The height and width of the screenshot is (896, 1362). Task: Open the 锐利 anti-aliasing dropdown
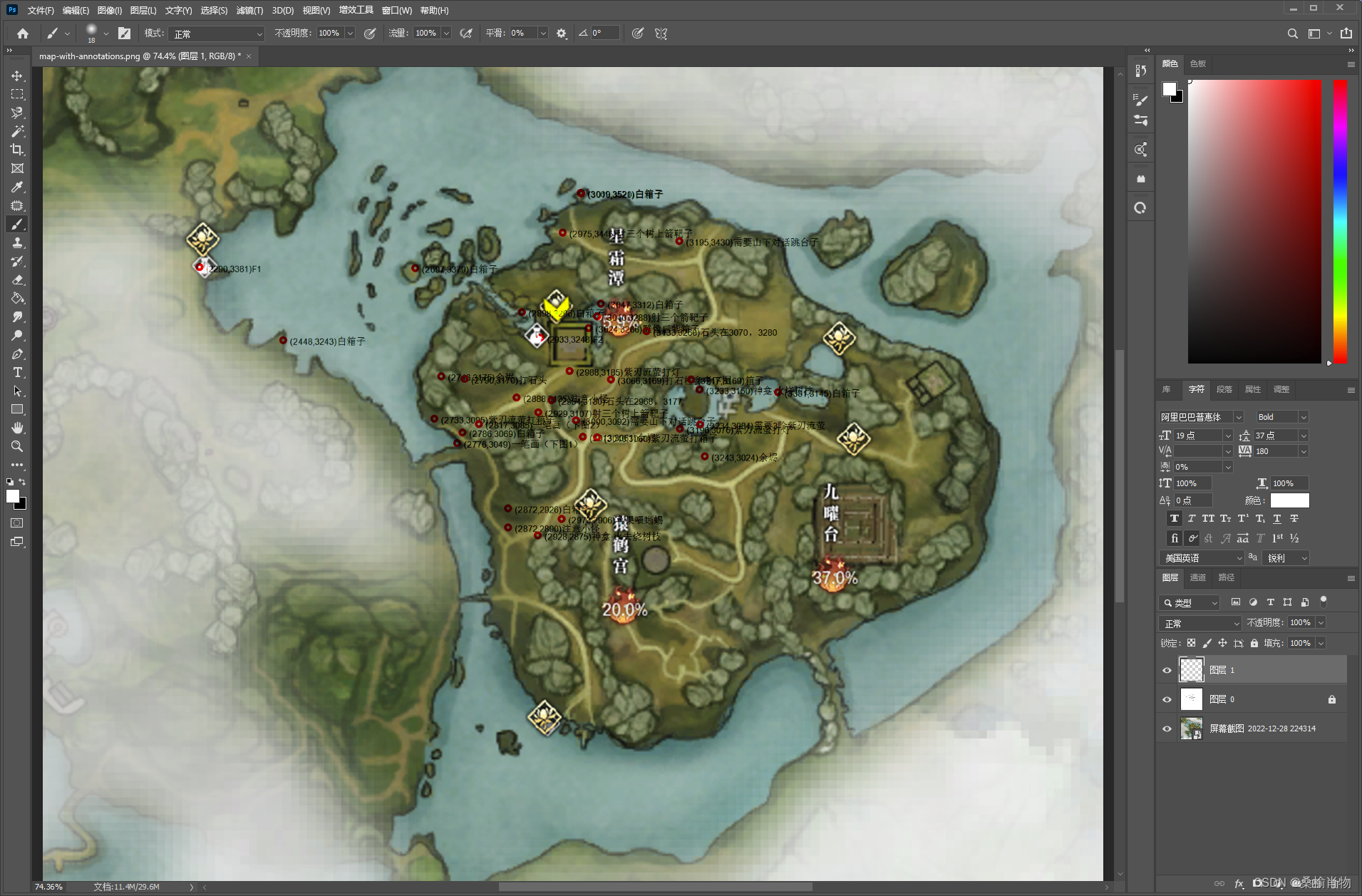click(x=1286, y=558)
